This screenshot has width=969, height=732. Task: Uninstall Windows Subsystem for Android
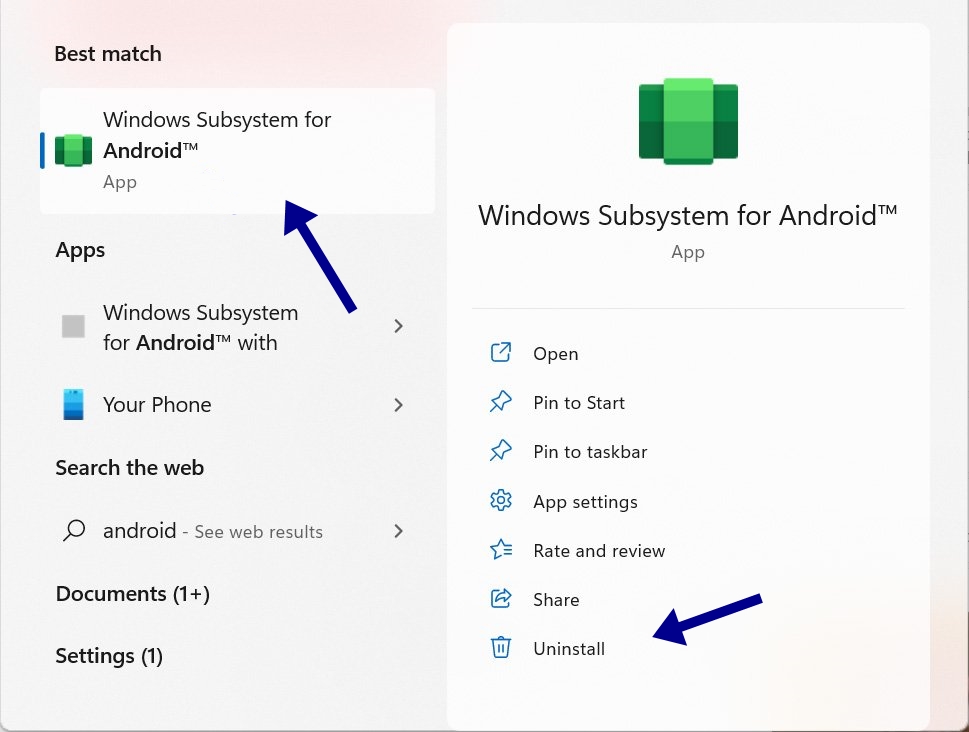click(x=569, y=648)
